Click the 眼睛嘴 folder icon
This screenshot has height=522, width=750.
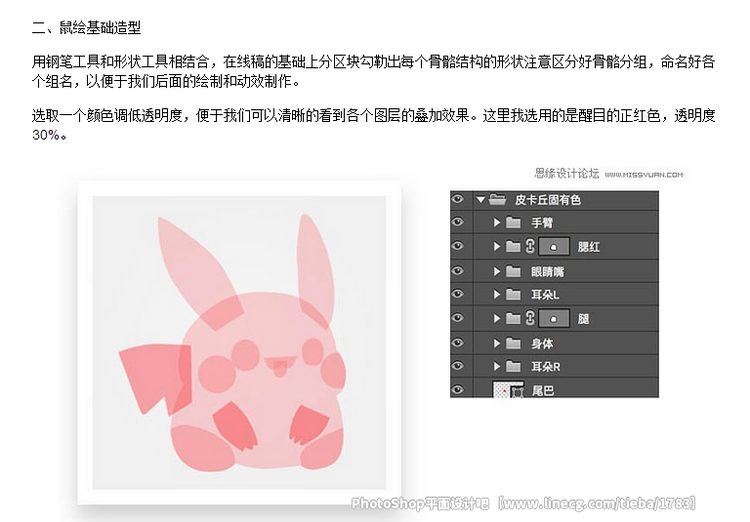tap(513, 271)
